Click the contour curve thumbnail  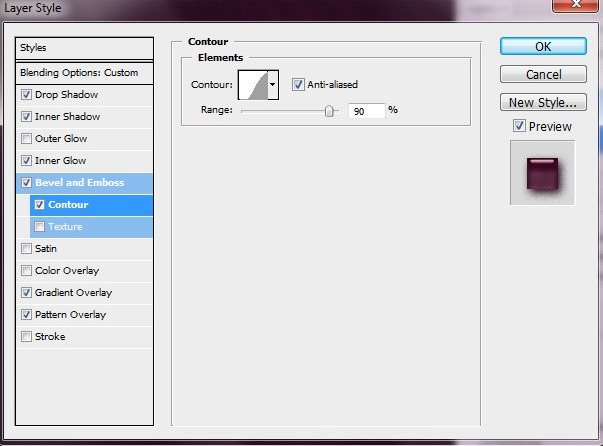tap(252, 85)
